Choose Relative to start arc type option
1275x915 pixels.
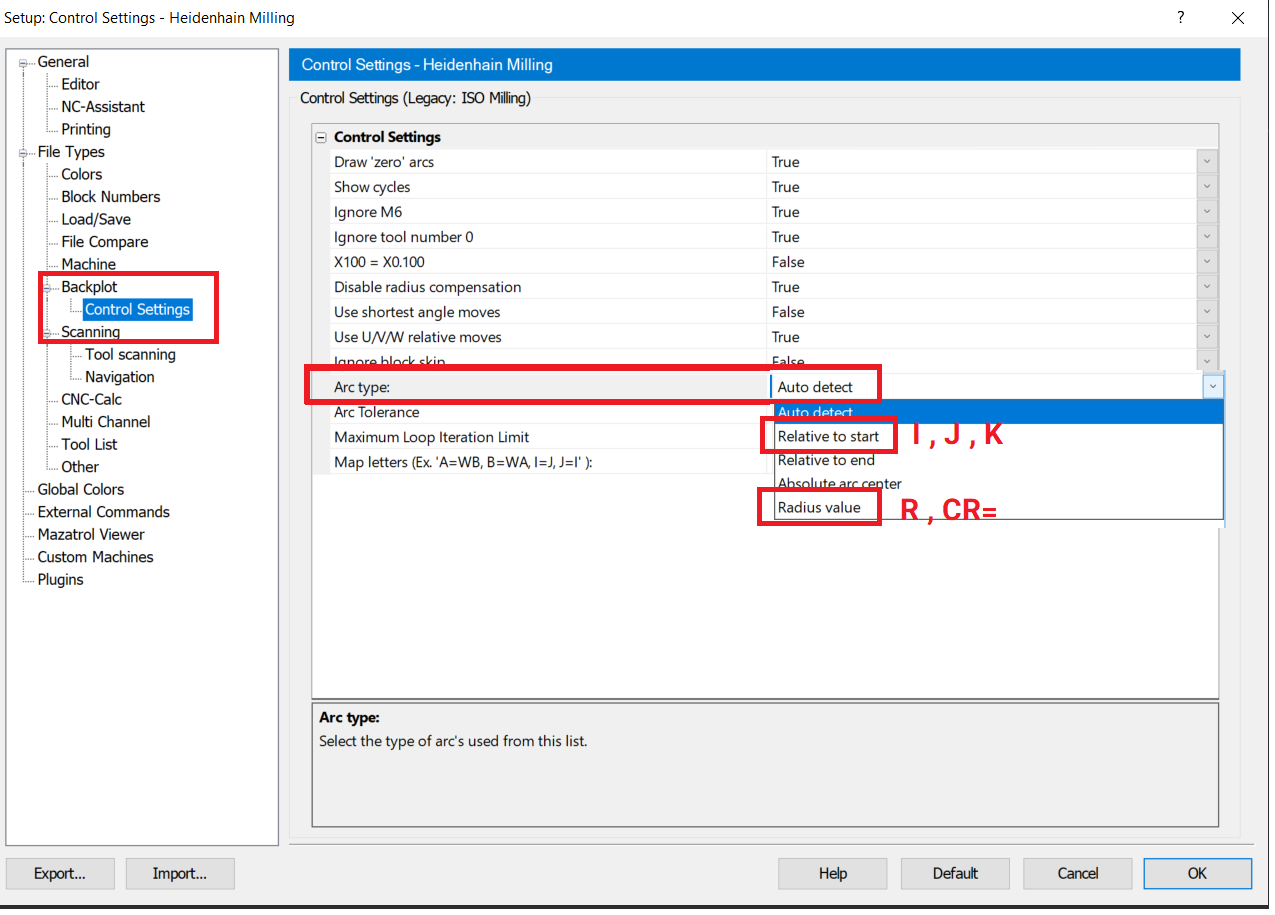[x=998, y=436]
